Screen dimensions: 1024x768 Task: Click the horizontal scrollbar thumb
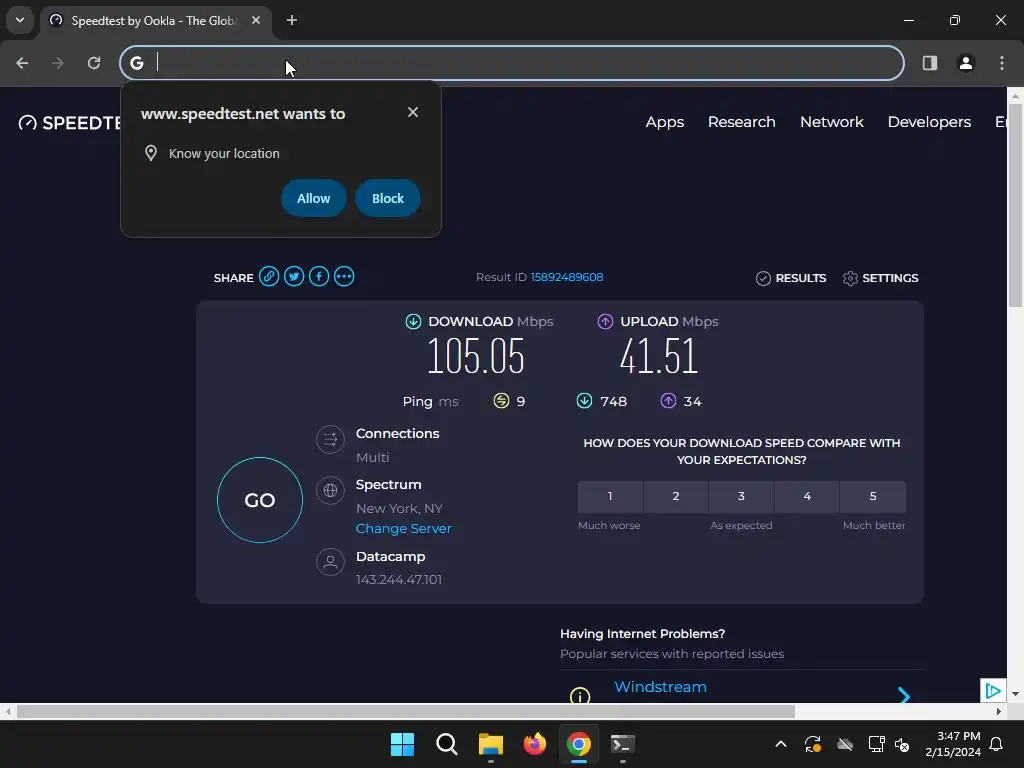pyautogui.click(x=406, y=711)
